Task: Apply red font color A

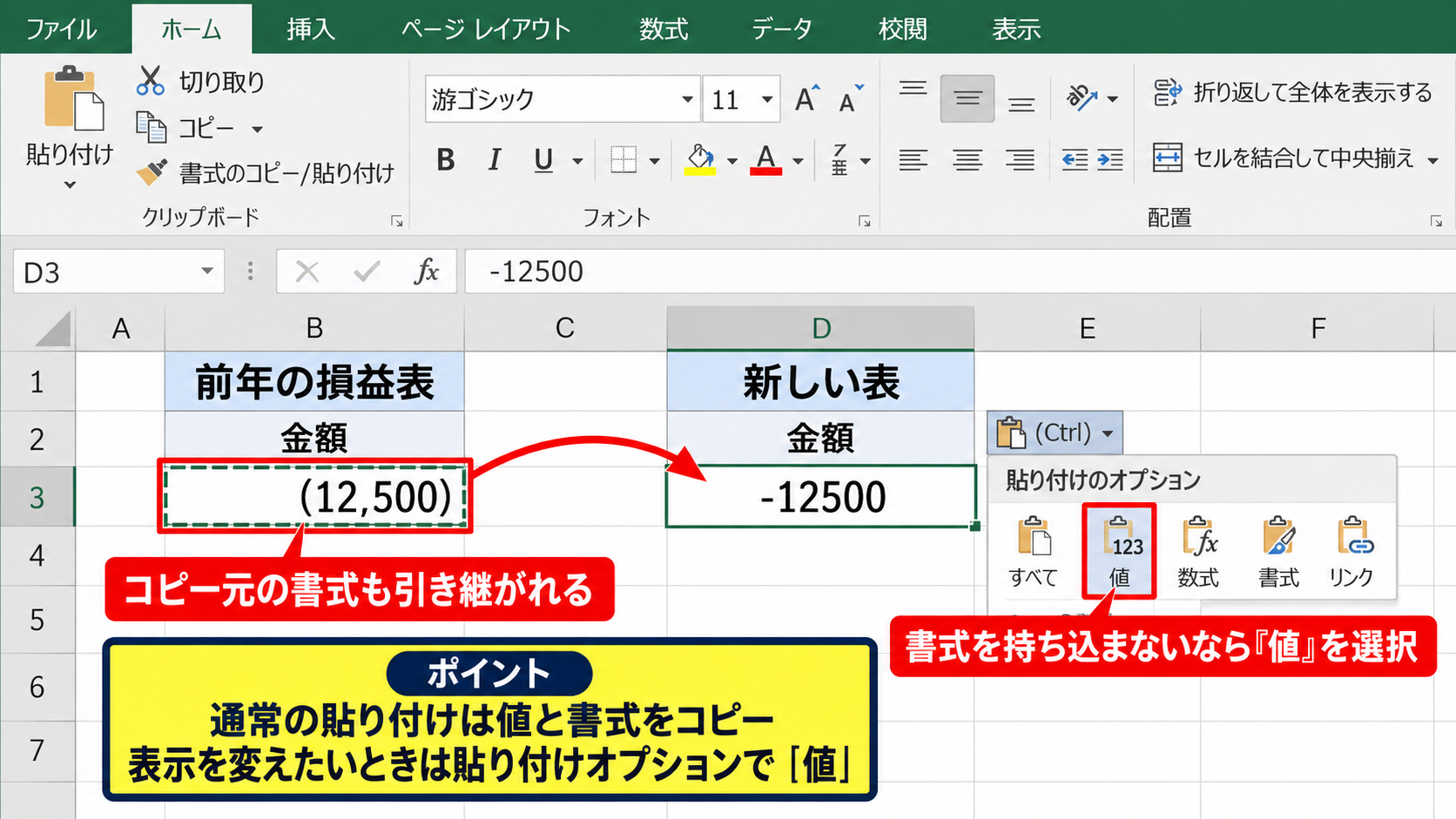Action: pos(765,160)
